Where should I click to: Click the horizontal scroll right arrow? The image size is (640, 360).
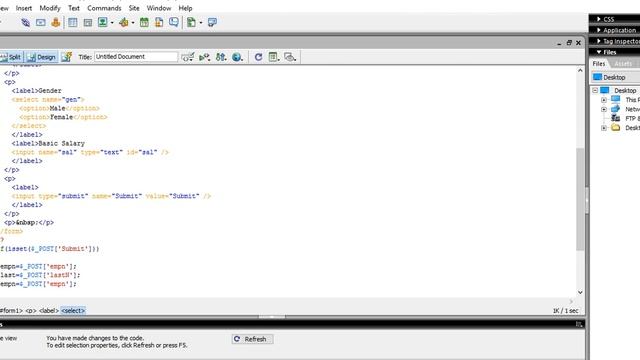571,302
